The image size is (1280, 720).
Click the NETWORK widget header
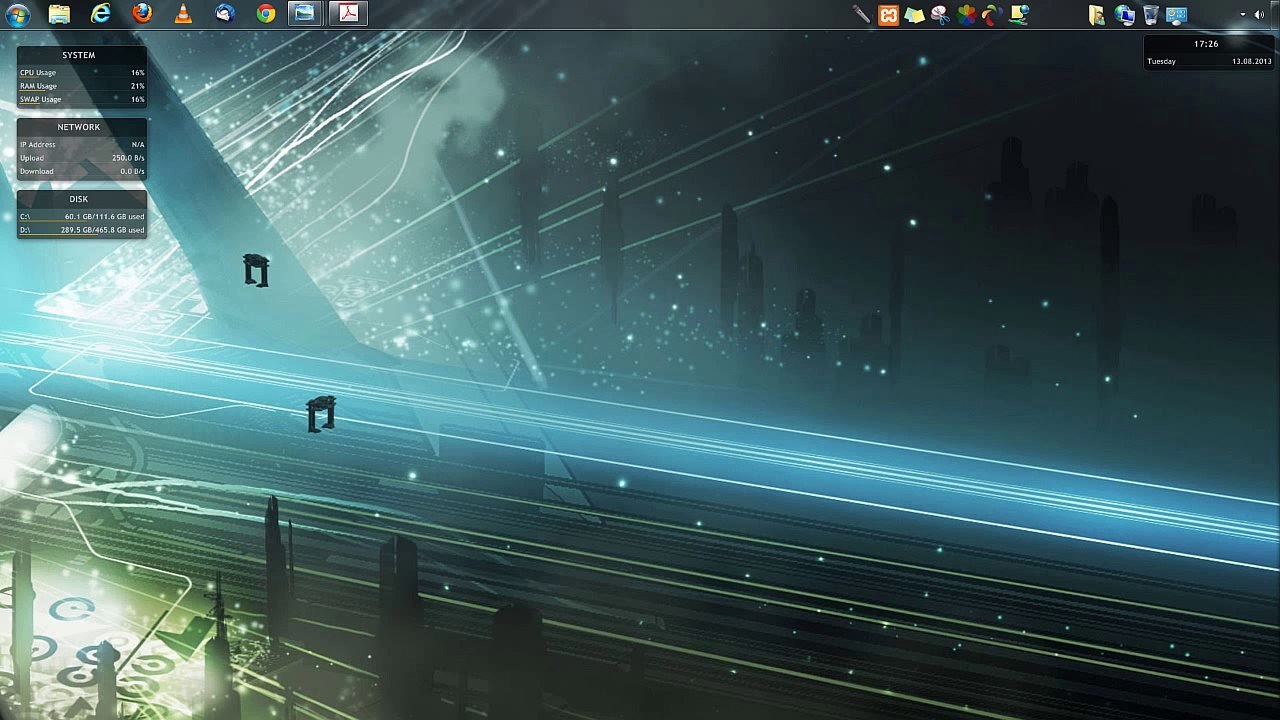79,127
